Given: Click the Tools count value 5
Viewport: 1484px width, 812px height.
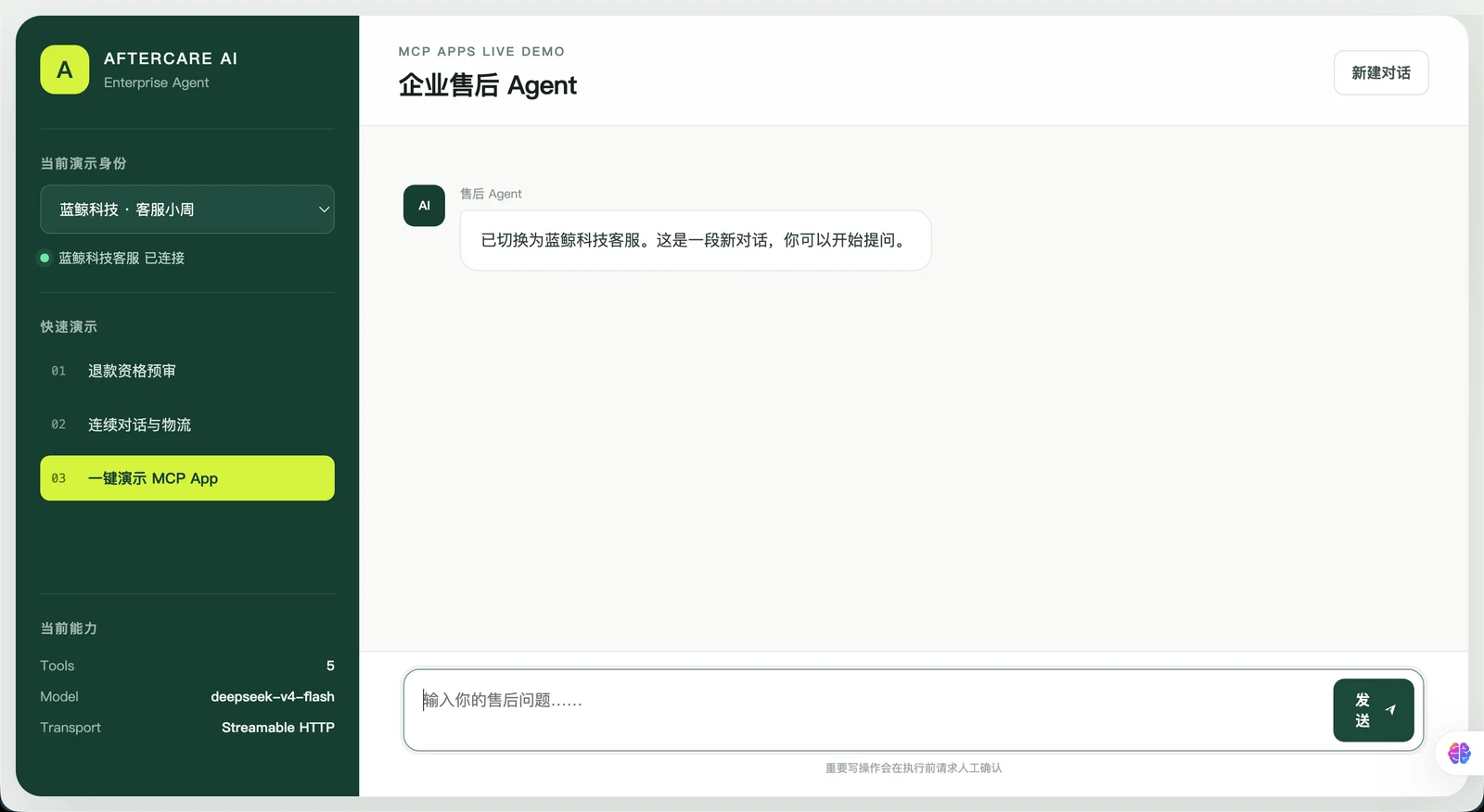Looking at the screenshot, I should 330,666.
